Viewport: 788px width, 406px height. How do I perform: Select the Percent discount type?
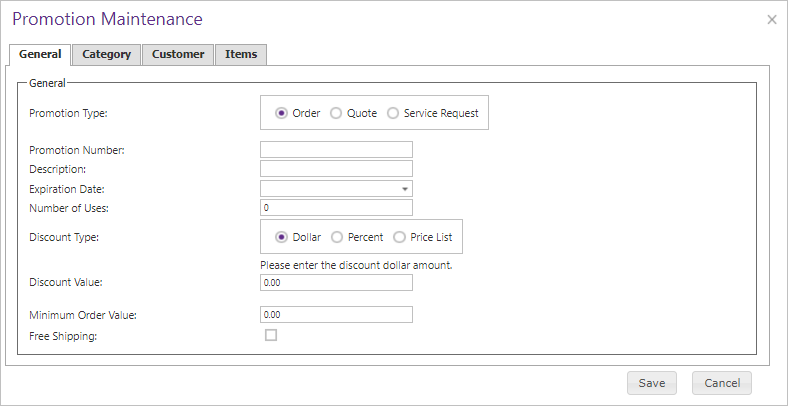pyautogui.click(x=337, y=237)
